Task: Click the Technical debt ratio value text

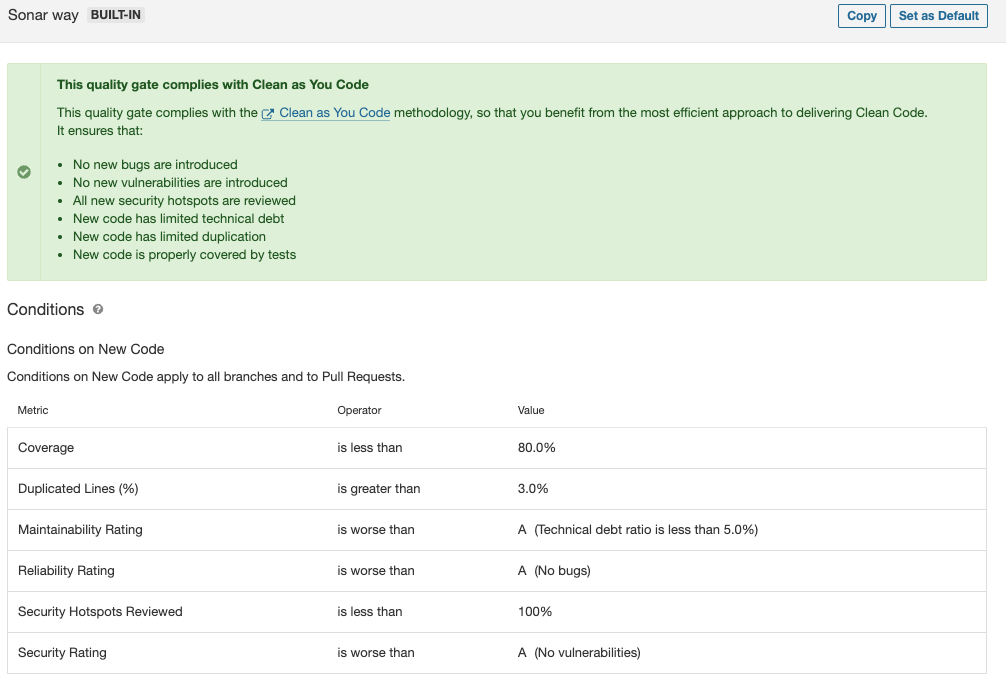Action: 646,530
